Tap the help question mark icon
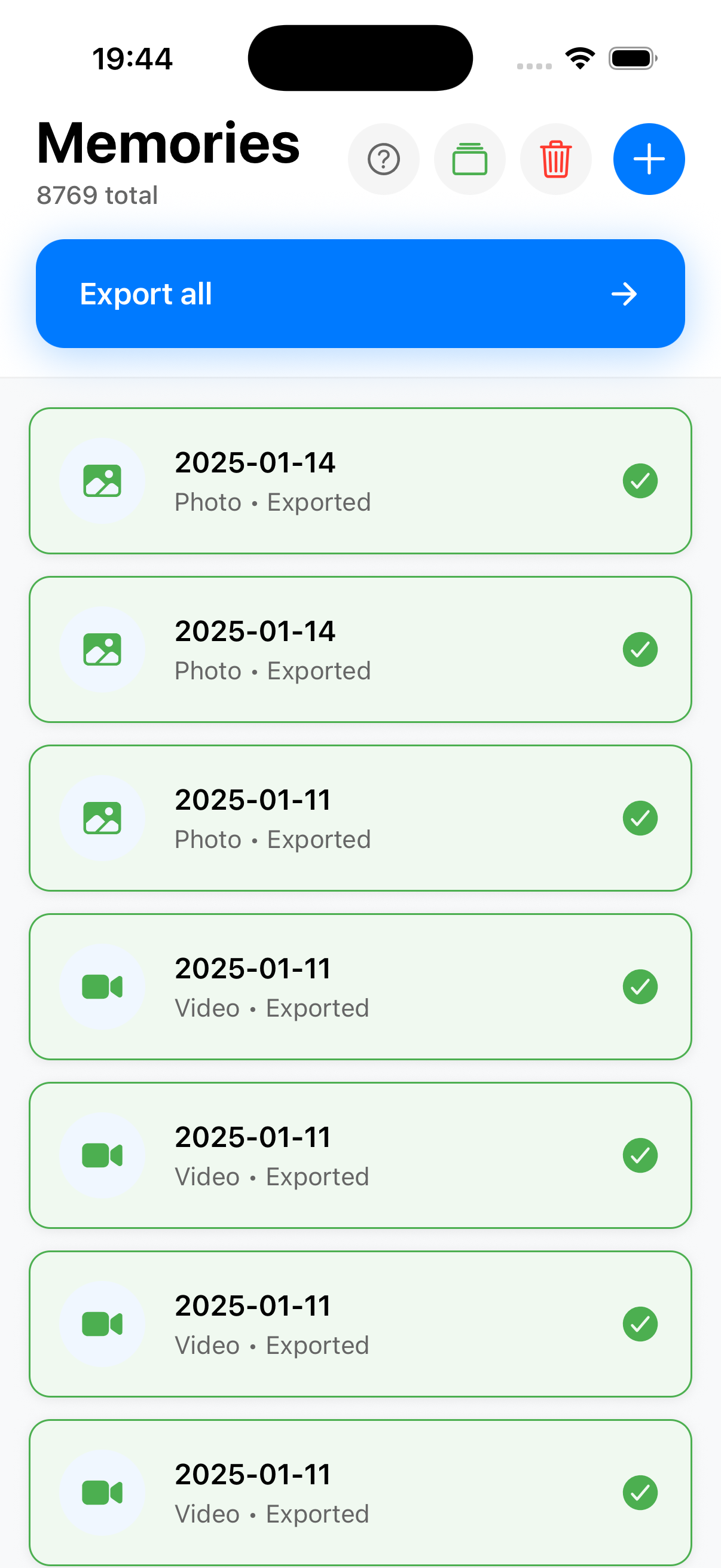721x1568 pixels. pos(383,160)
